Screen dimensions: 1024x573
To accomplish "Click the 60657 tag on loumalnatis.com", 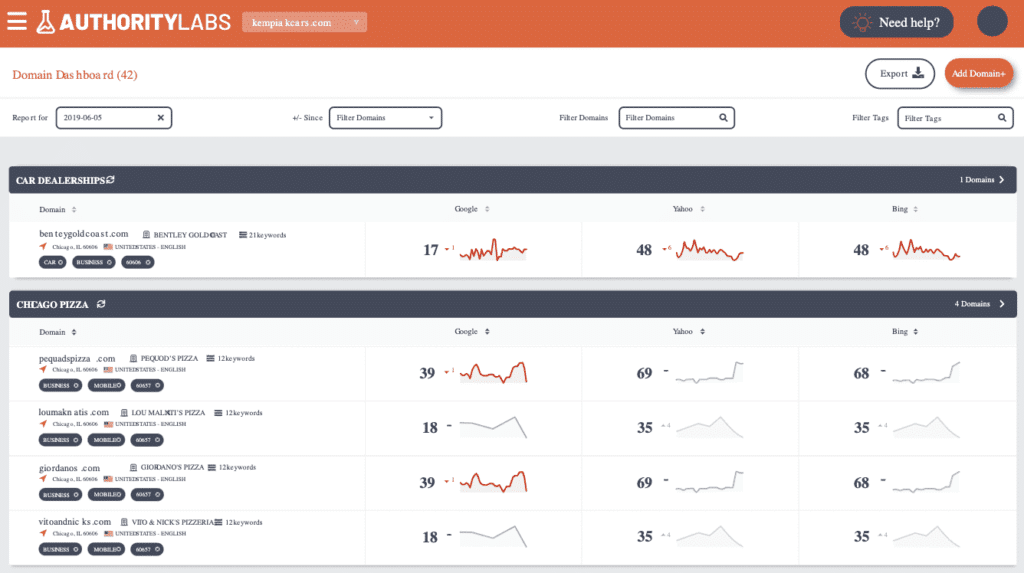I will [147, 440].
